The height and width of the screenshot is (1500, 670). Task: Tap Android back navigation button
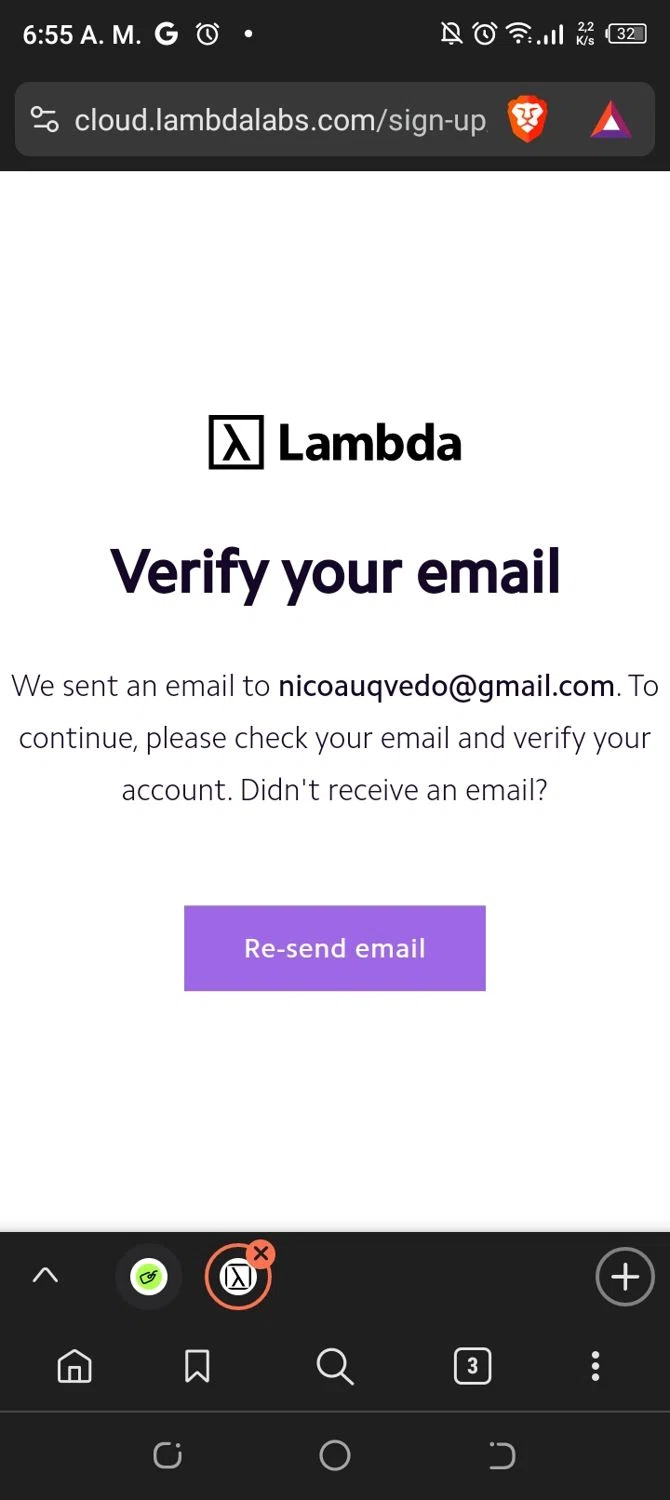click(x=502, y=1455)
